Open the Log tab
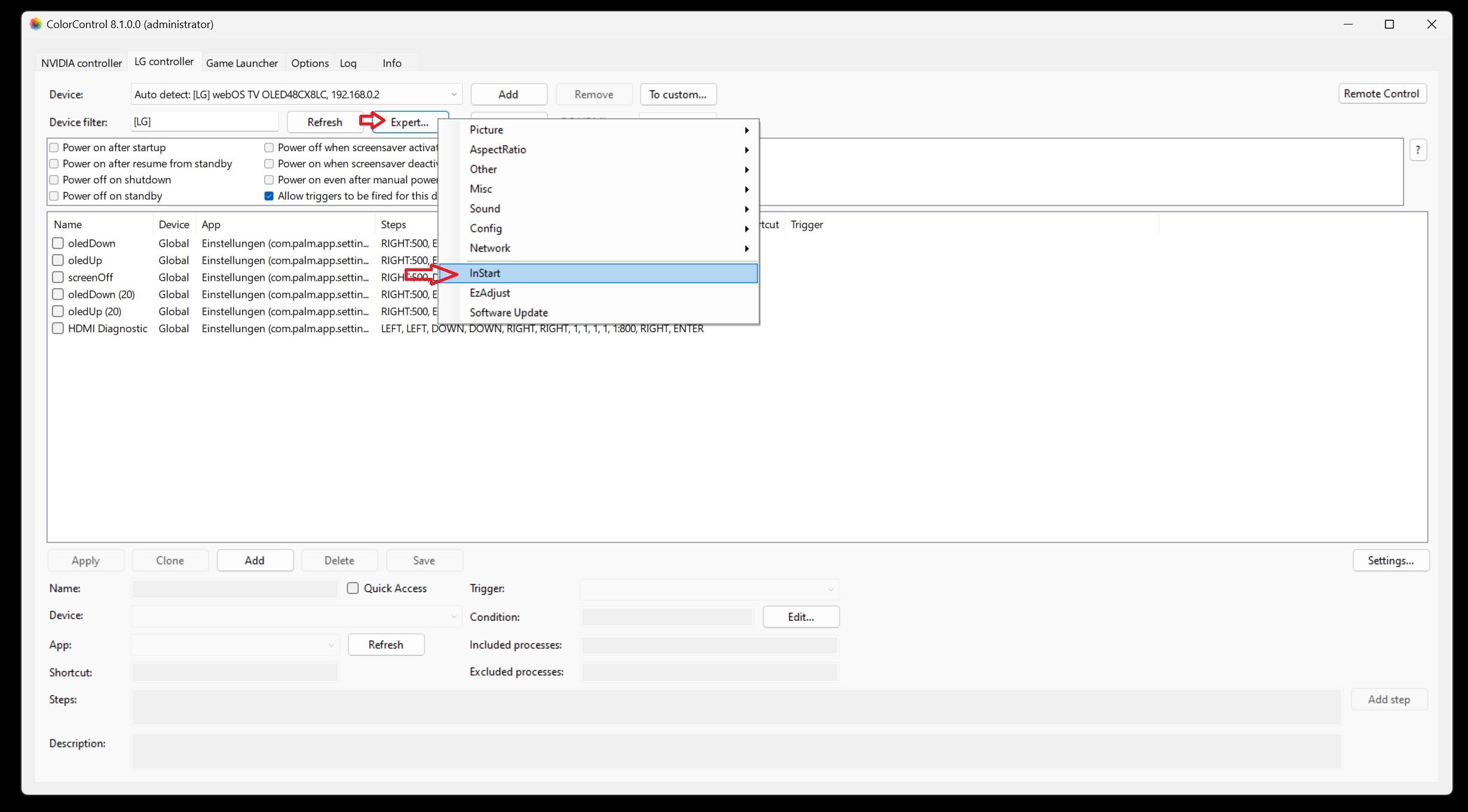This screenshot has width=1468, height=812. coord(348,63)
